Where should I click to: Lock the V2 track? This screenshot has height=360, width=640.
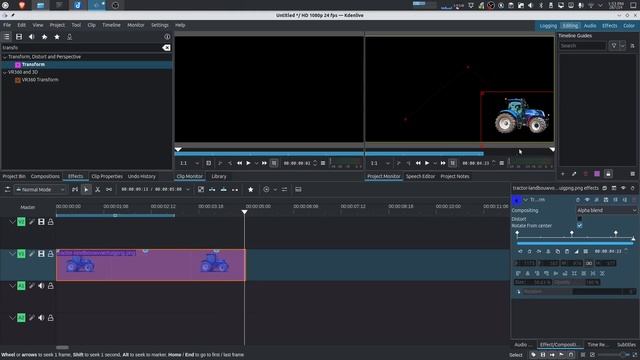tap(51, 222)
